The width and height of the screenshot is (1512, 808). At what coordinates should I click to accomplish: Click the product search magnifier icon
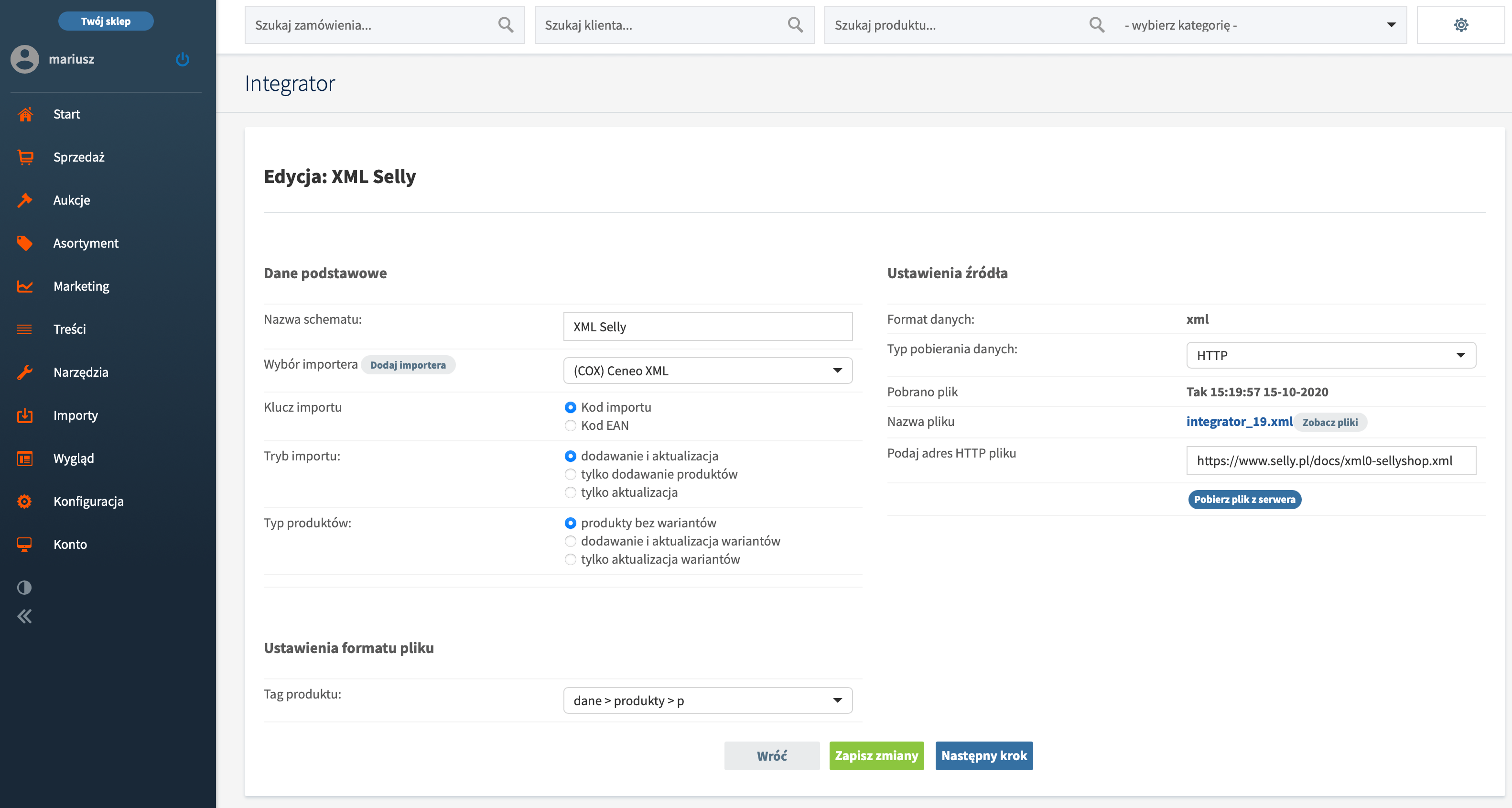point(1096,25)
